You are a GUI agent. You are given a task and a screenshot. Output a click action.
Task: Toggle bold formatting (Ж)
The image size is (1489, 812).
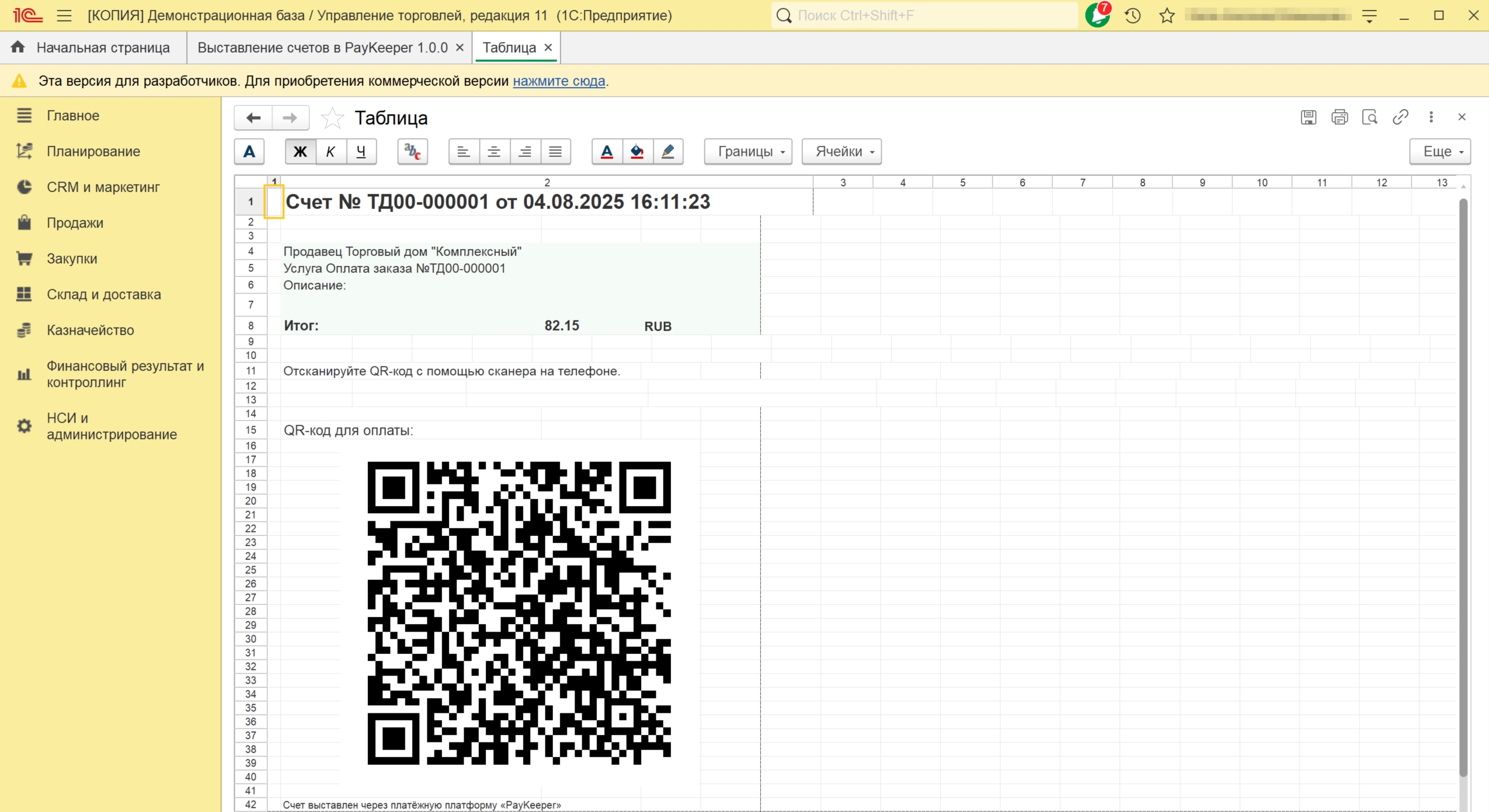pos(300,152)
